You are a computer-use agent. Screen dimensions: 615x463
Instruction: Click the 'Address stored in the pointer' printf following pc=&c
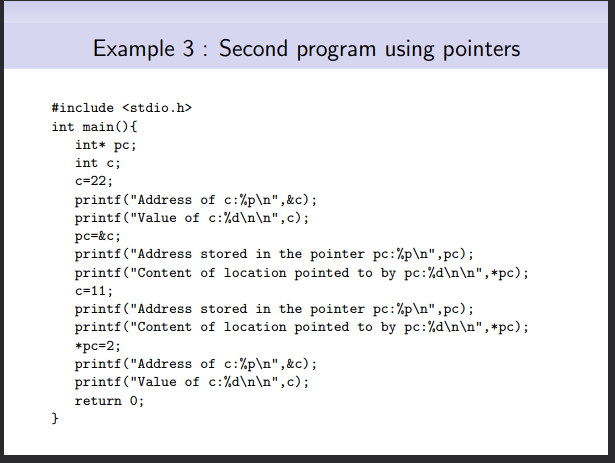[x=274, y=254]
